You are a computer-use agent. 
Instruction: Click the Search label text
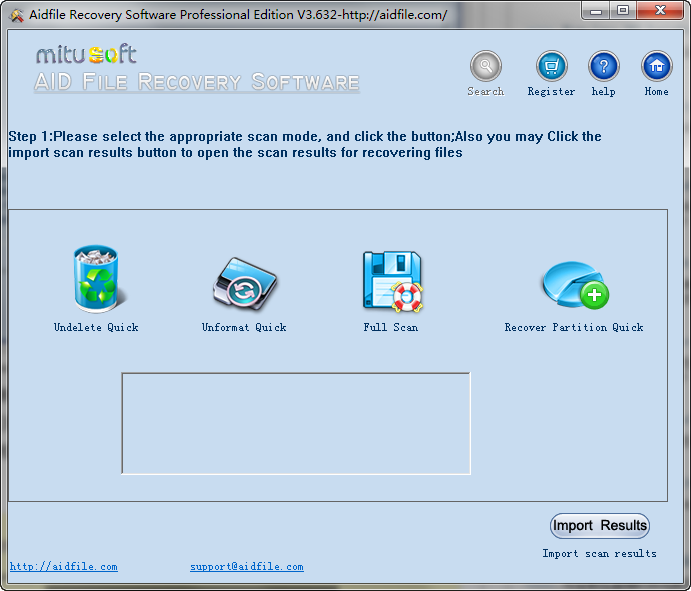pyautogui.click(x=486, y=91)
